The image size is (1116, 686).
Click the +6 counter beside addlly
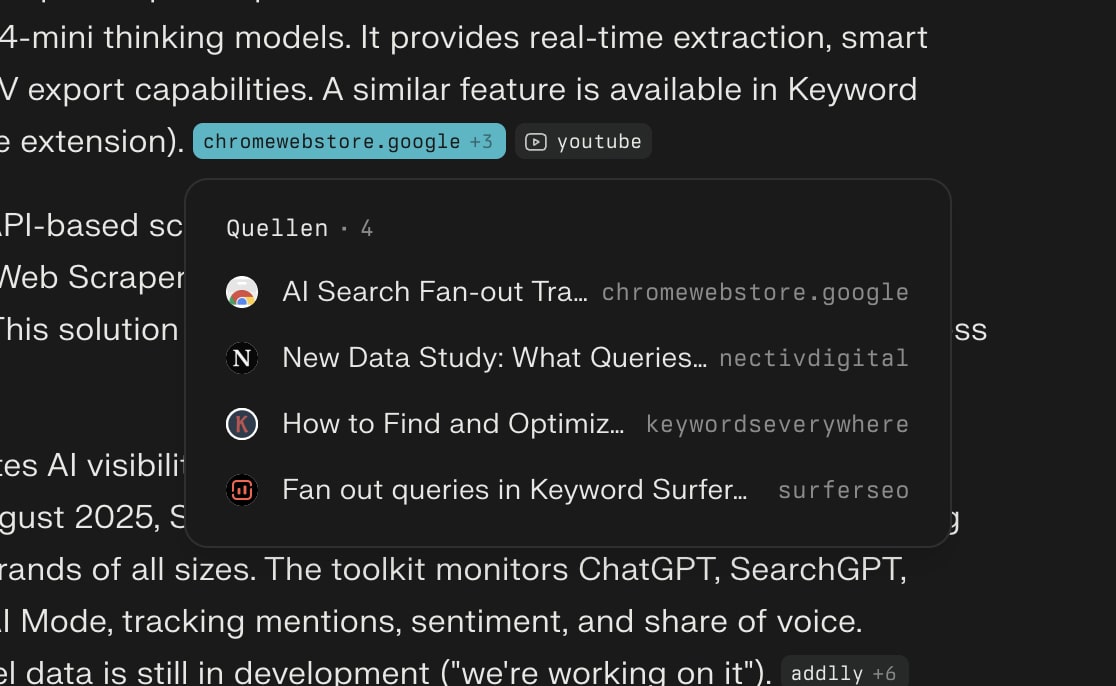[x=884, y=673]
